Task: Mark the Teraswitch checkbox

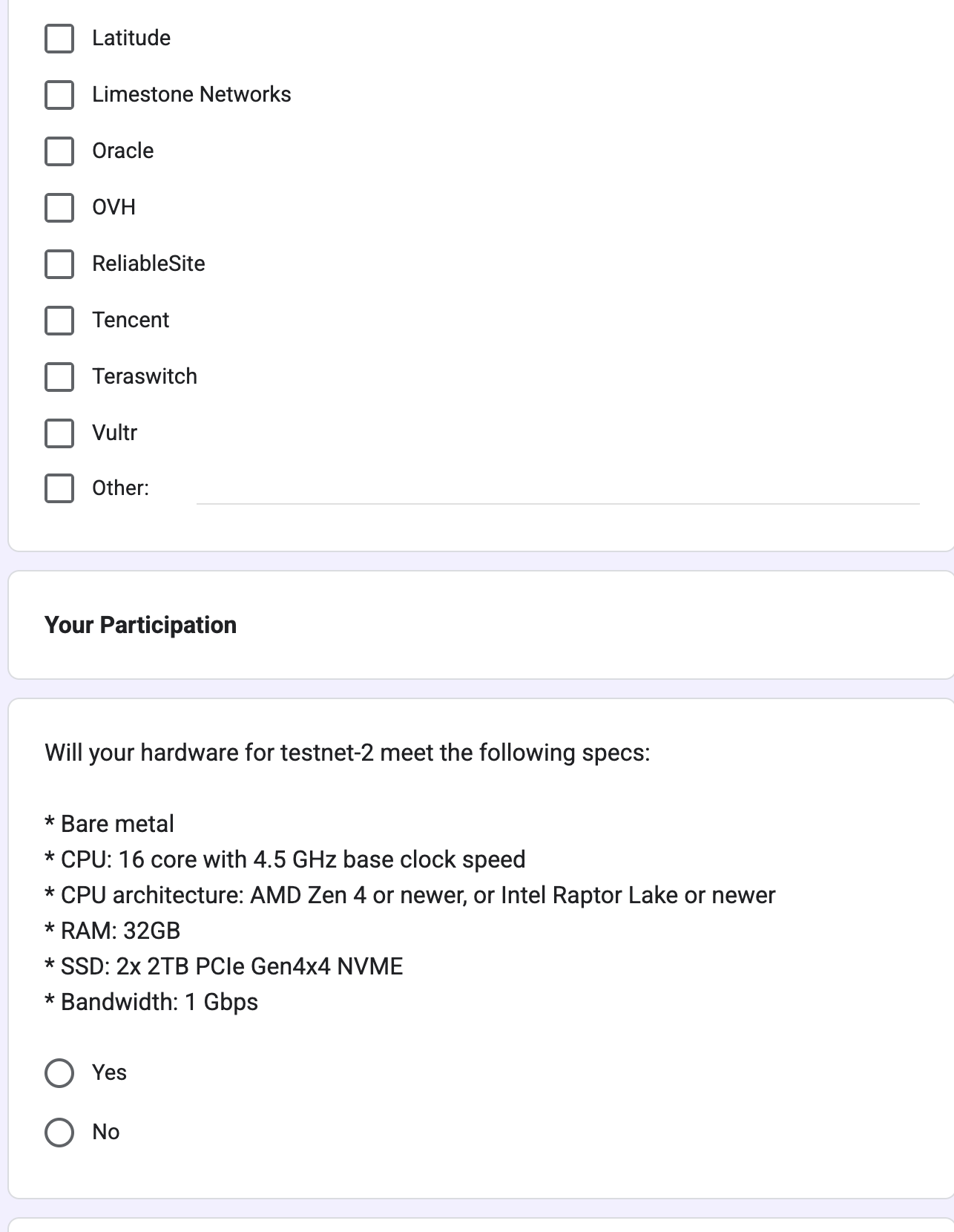Action: (x=59, y=377)
